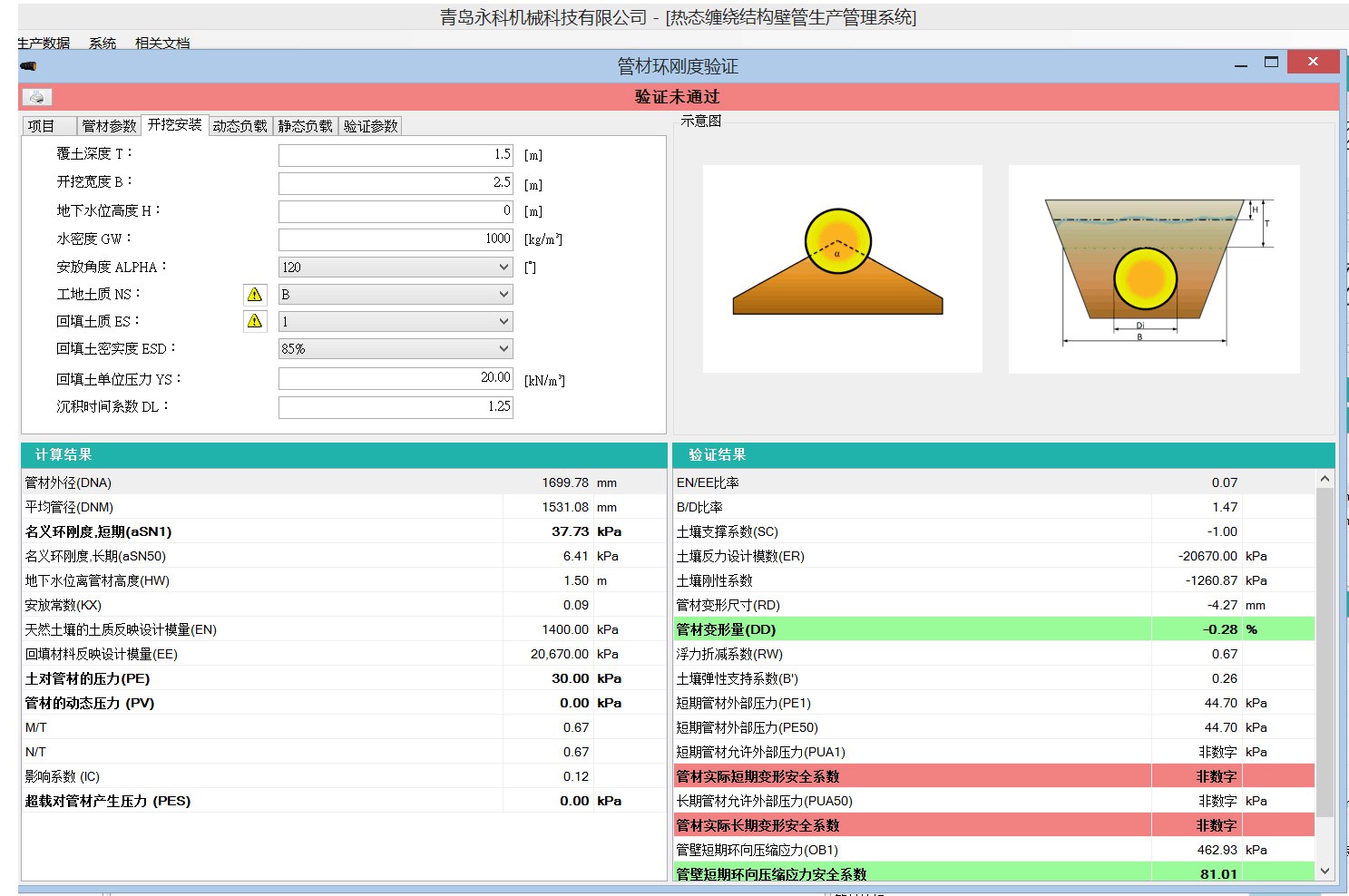The height and width of the screenshot is (896, 1349).
Task: Select the green 管壁短期环向压缩应力安全系数 row
Action: point(994,872)
